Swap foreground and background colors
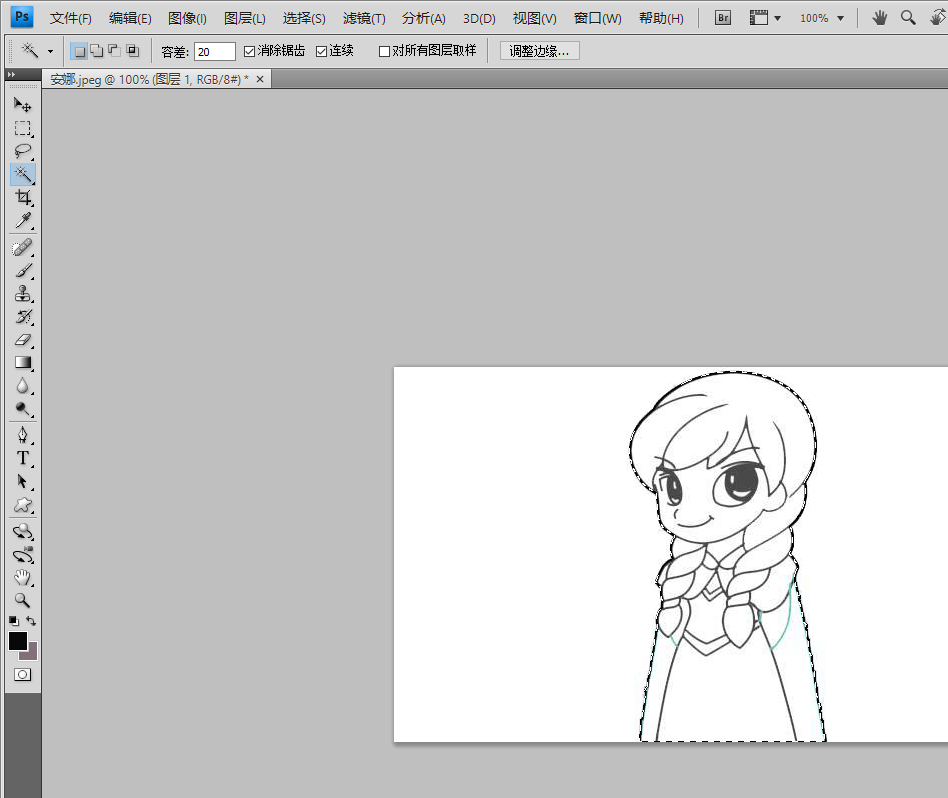This screenshot has width=948, height=798. tap(31, 621)
